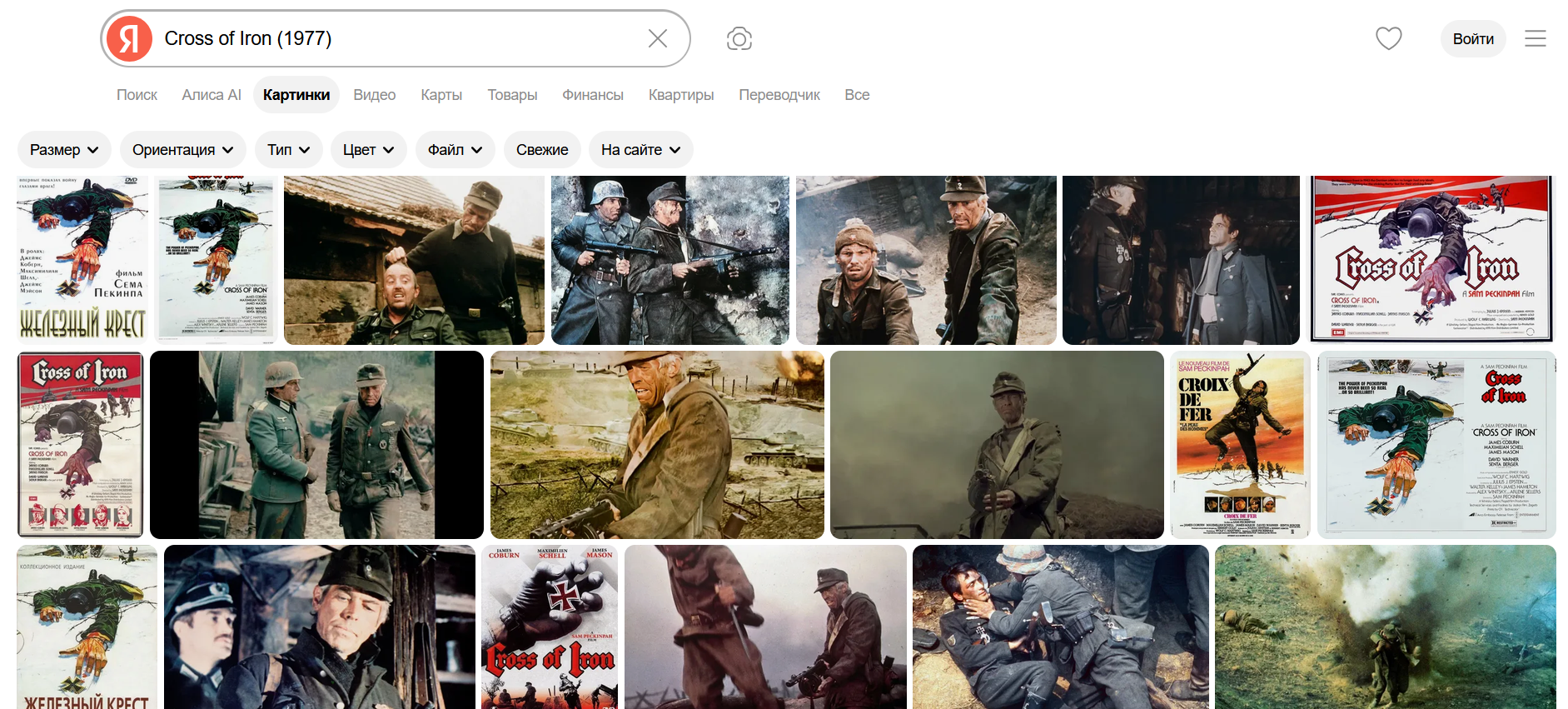
Task: Open the still of explosion in green field
Action: click(x=1386, y=627)
